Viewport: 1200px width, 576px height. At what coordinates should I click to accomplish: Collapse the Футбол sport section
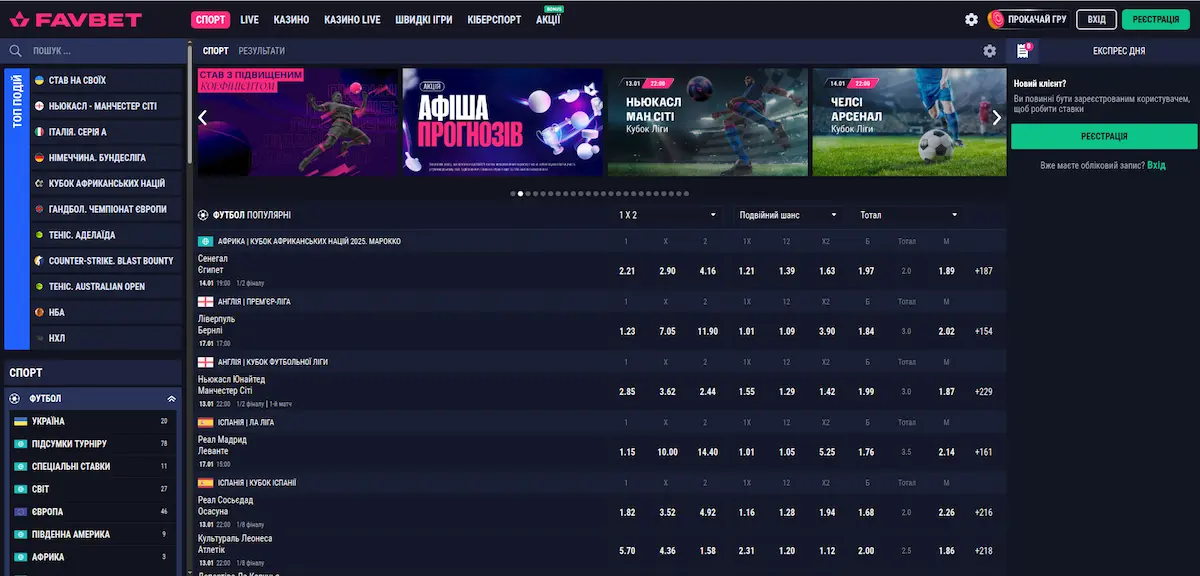(x=171, y=399)
